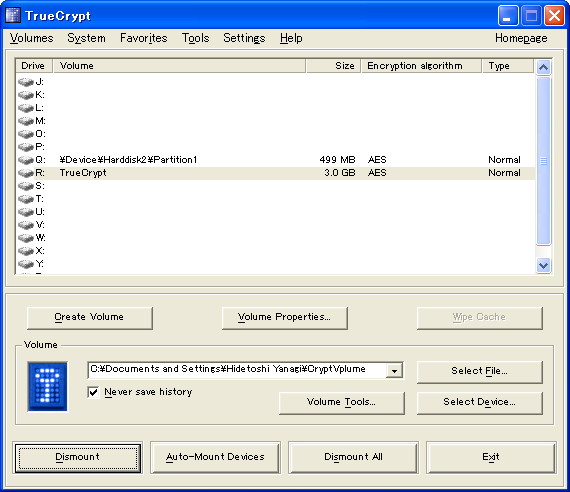Click the Size column header
The image size is (570, 492).
(333, 66)
